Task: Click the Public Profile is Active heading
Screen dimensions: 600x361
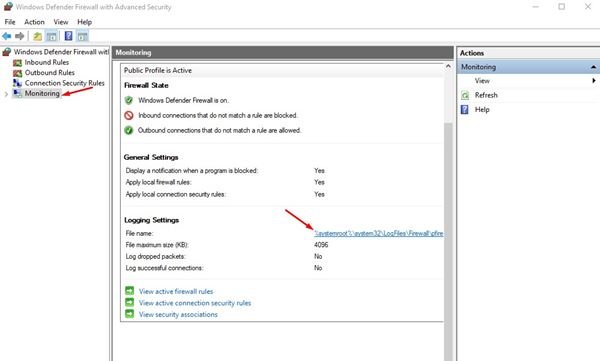Action: [158, 70]
